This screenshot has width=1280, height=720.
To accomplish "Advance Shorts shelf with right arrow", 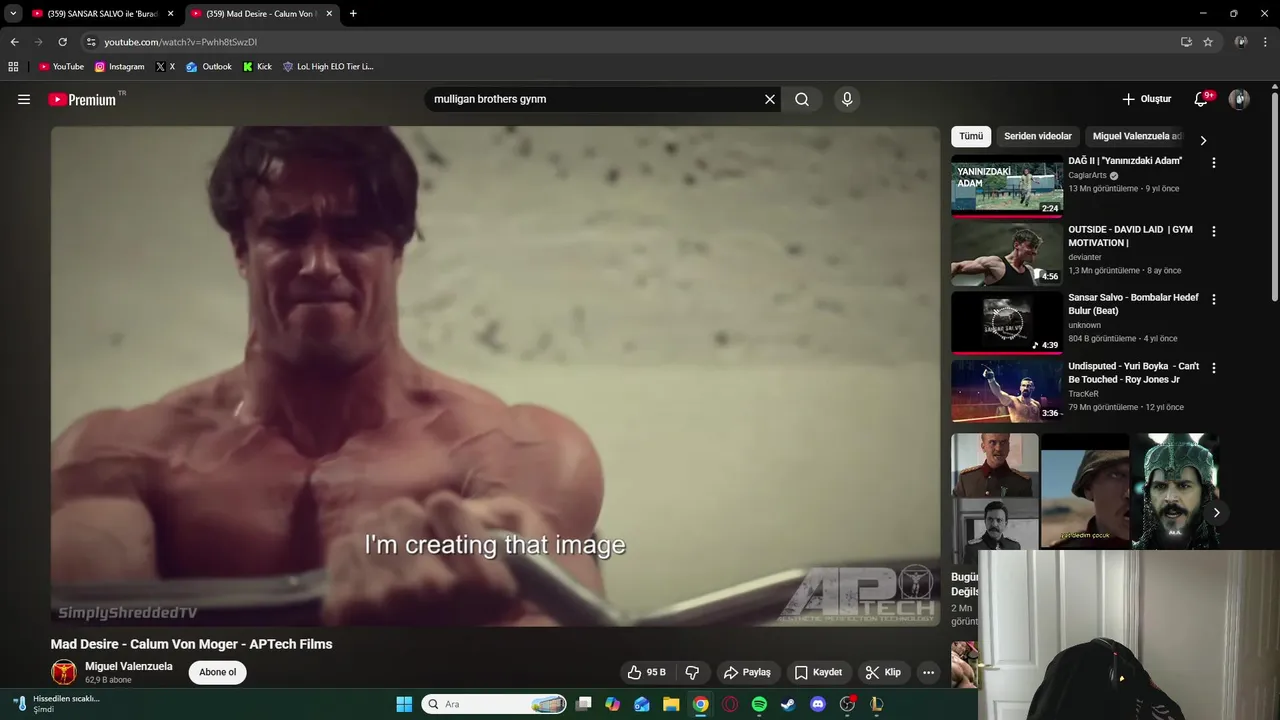I will pyautogui.click(x=1216, y=512).
